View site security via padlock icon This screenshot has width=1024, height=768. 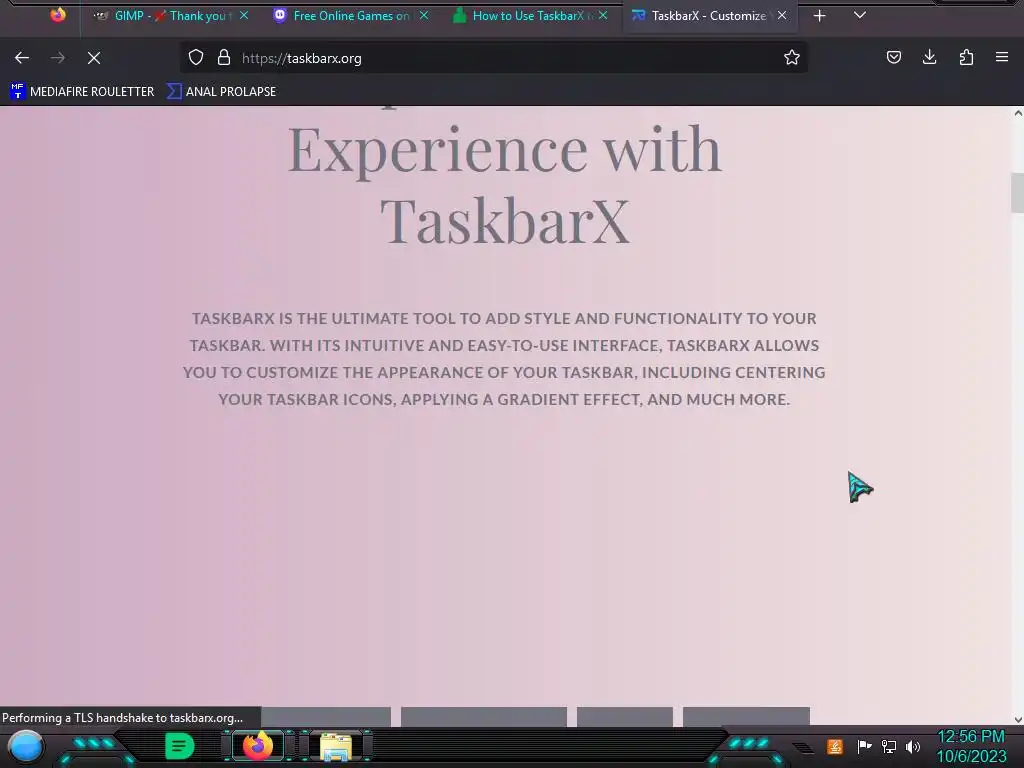(224, 57)
